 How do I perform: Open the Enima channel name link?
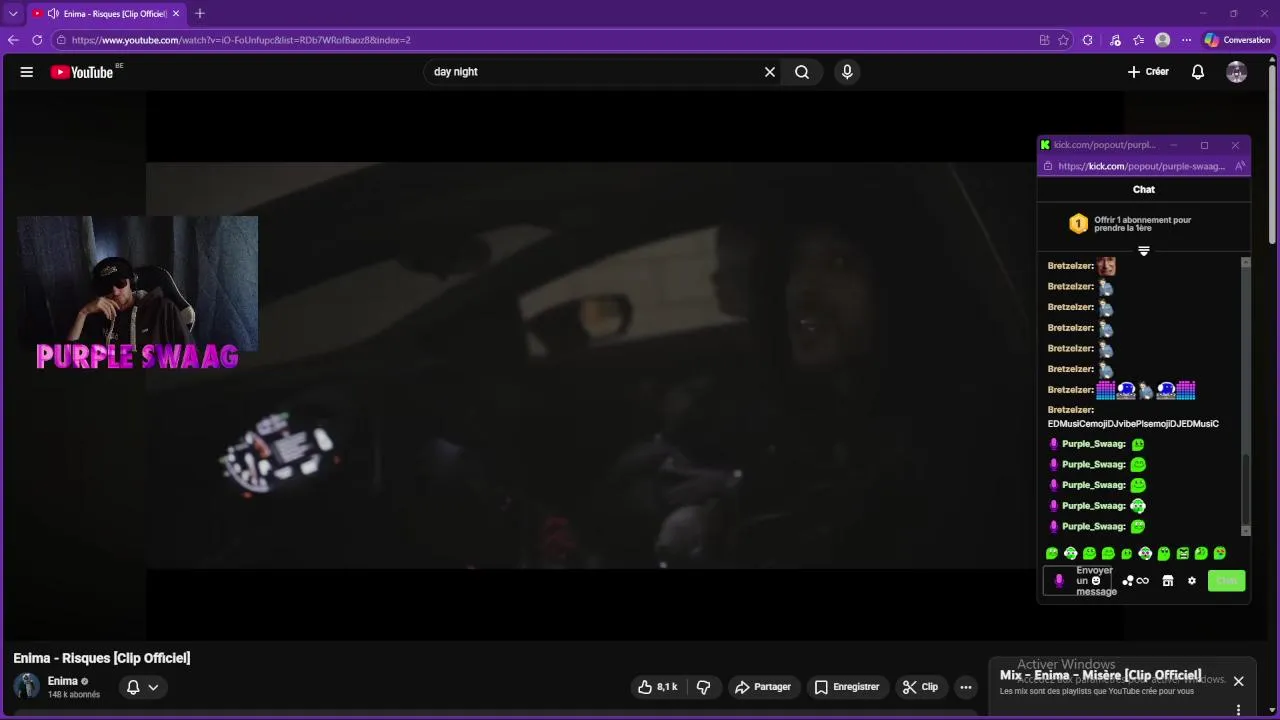point(63,681)
